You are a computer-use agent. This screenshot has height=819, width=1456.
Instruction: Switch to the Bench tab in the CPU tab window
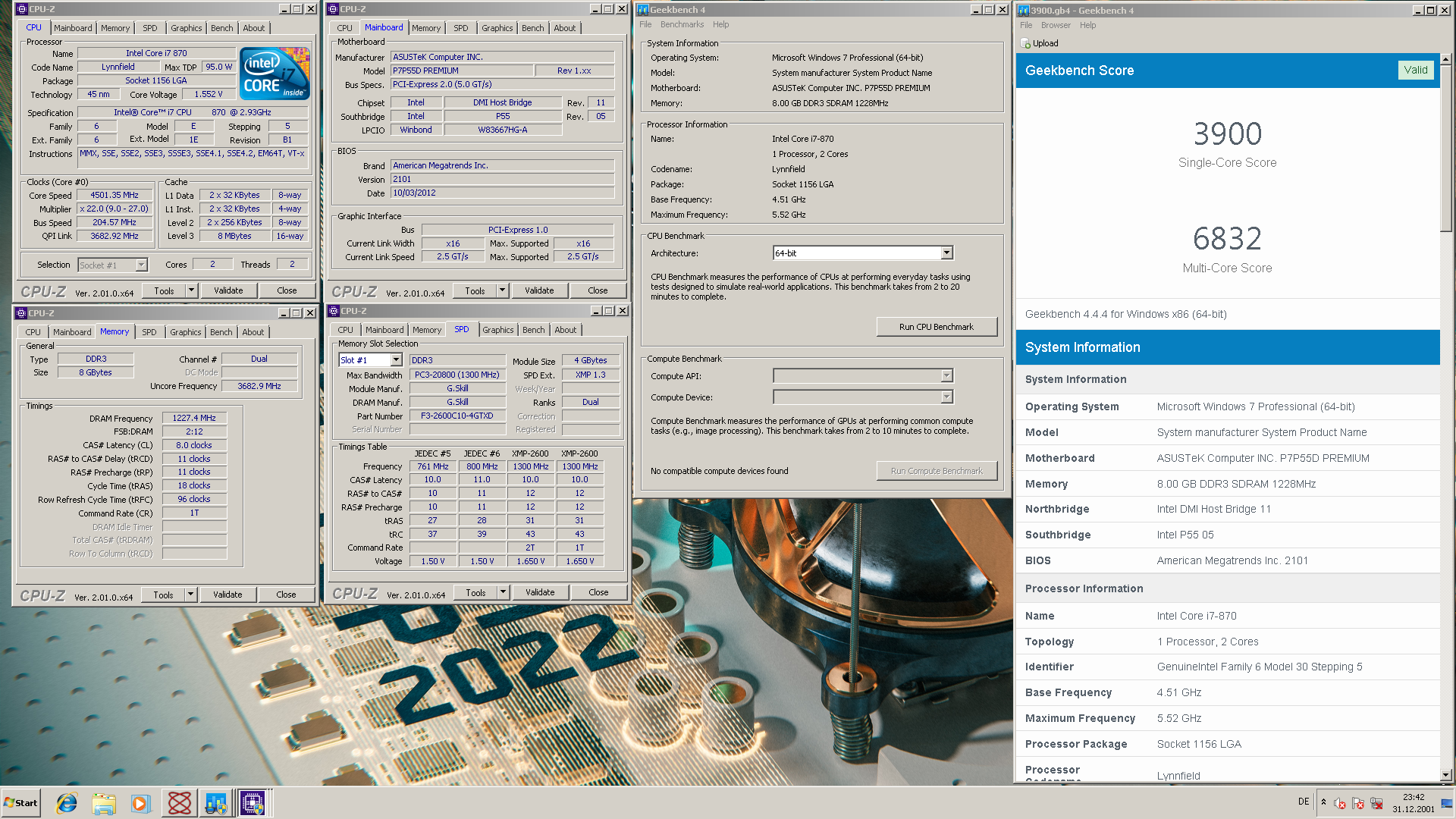click(x=221, y=28)
